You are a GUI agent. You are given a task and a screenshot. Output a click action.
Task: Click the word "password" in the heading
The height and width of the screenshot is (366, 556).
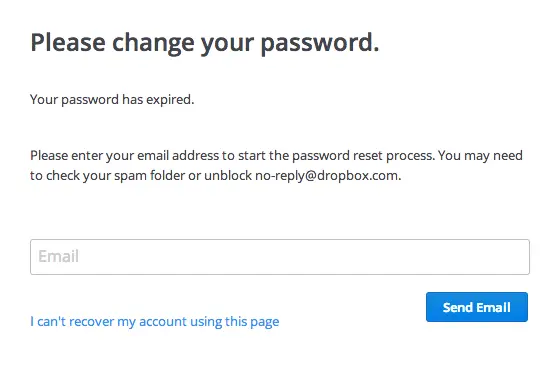point(320,44)
